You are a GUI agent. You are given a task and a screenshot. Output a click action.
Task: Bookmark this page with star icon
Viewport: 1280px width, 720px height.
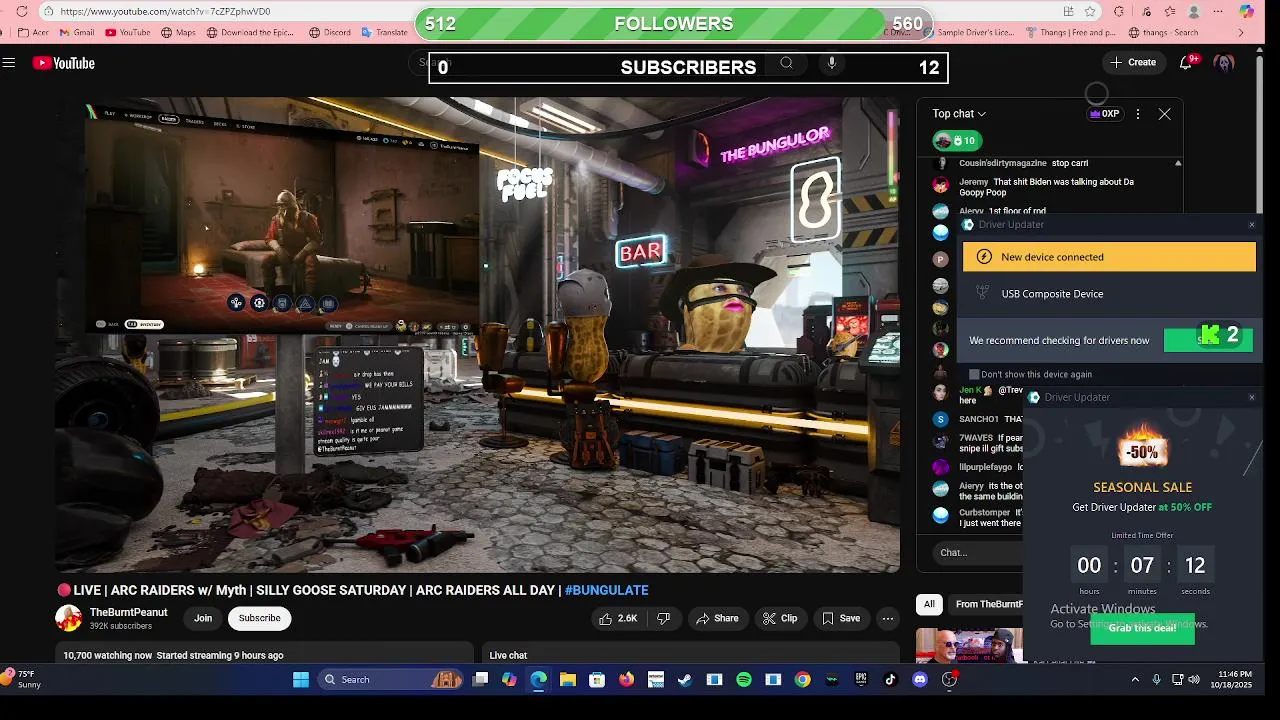tap(1090, 11)
